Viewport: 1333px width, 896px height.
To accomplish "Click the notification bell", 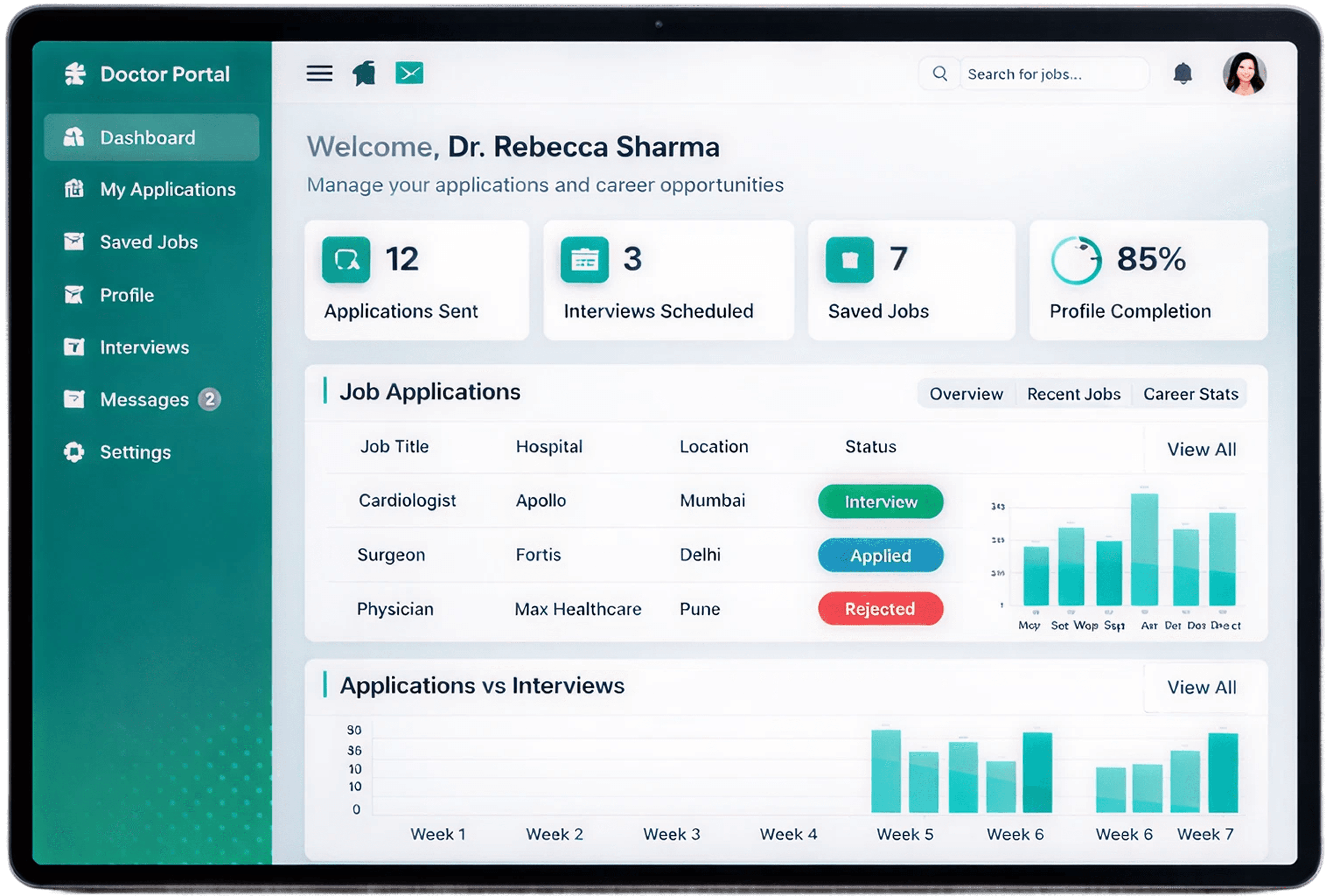I will point(1182,73).
